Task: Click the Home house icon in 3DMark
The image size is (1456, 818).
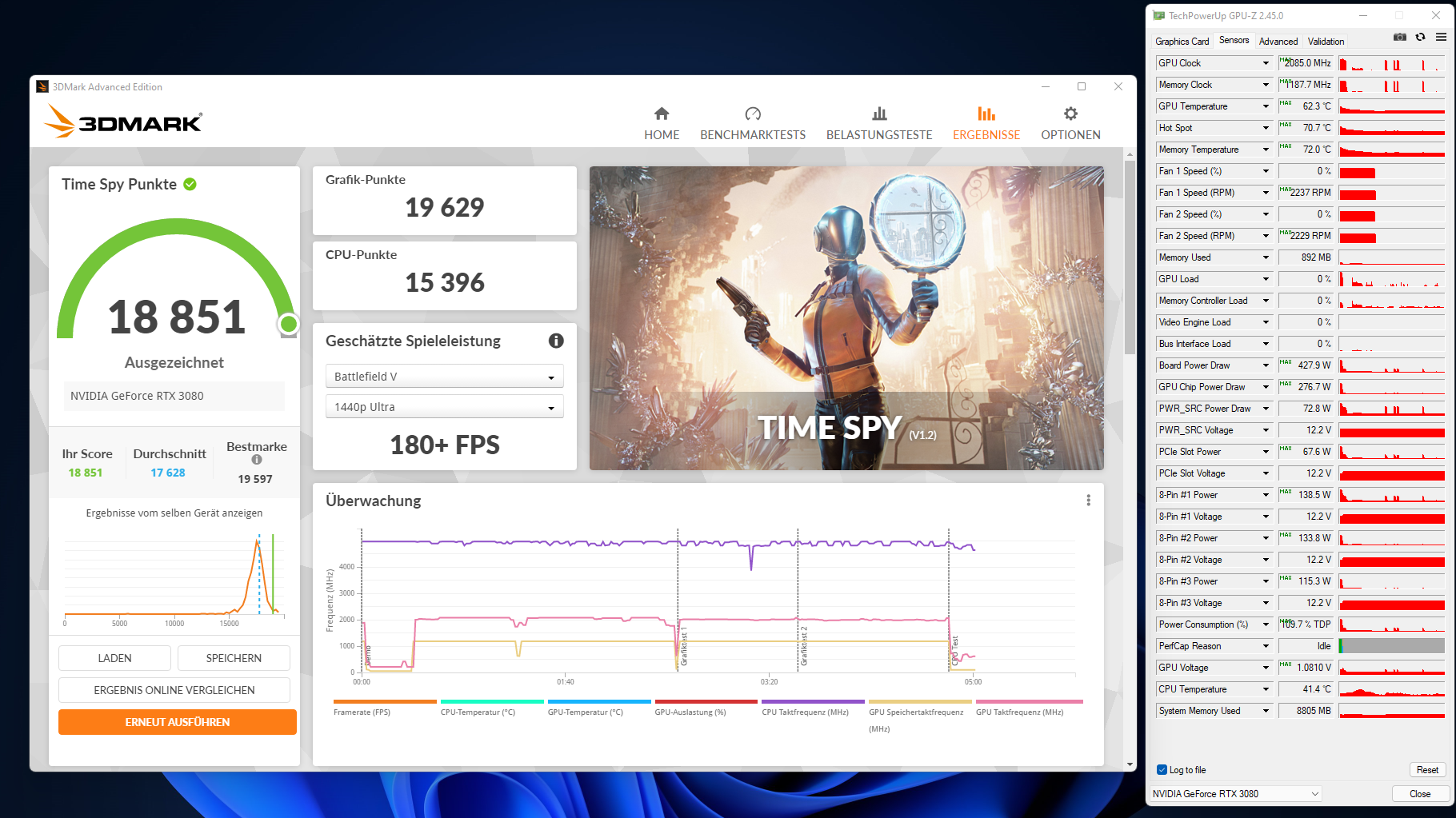Action: (x=662, y=114)
